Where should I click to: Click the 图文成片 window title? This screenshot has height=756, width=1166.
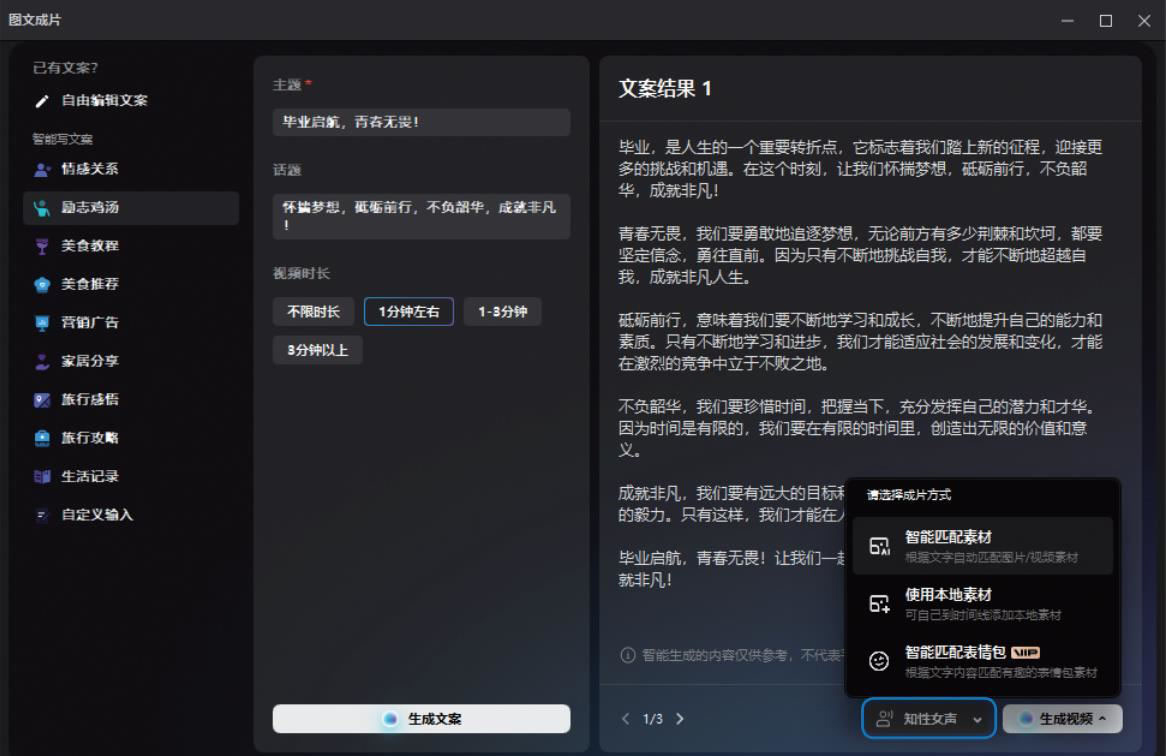[35, 20]
